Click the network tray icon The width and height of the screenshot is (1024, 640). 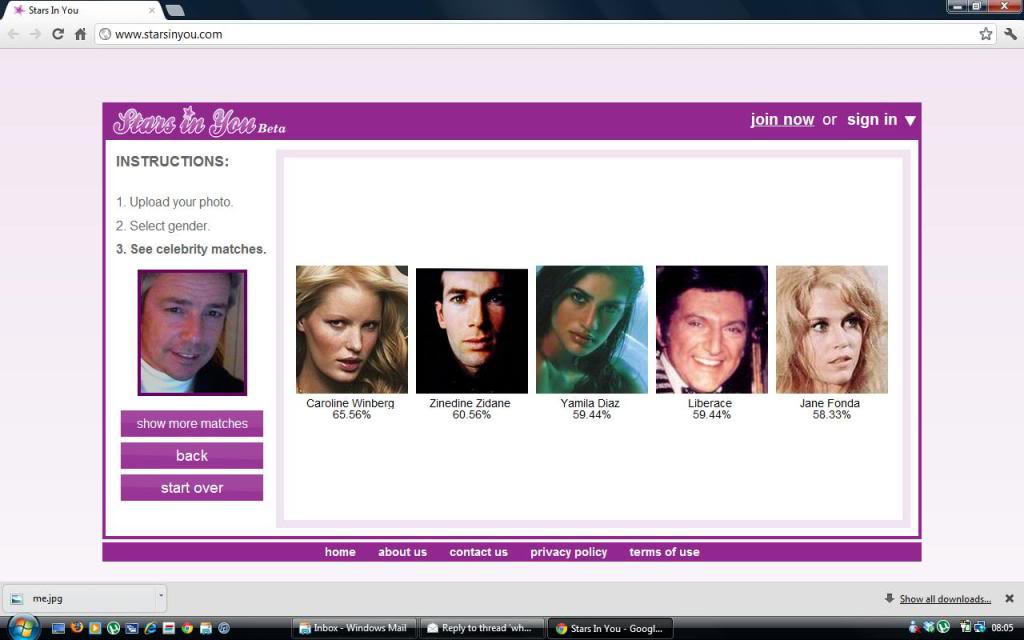980,627
